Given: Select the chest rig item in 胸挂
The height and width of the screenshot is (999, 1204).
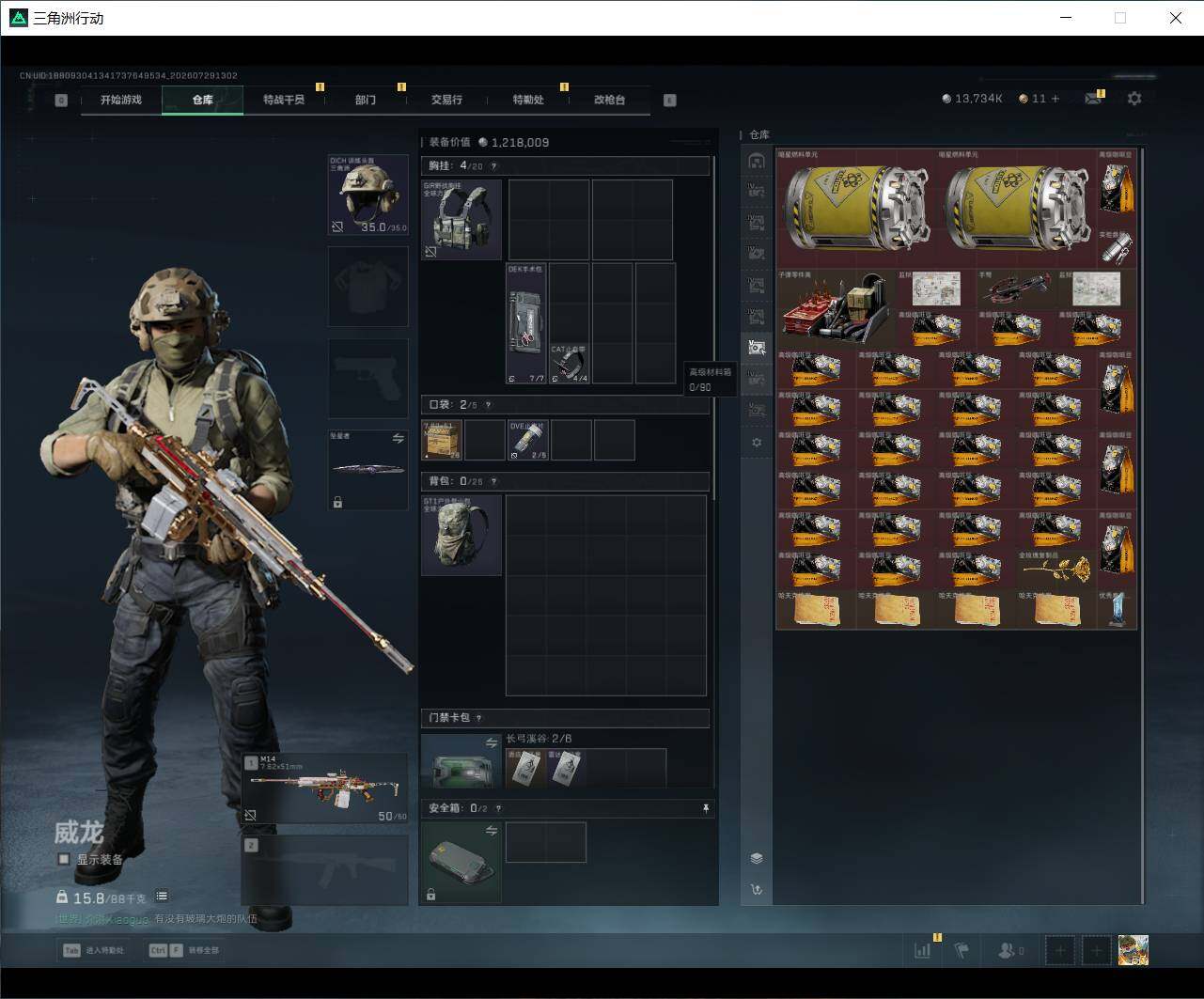Looking at the screenshot, I should coord(461,220).
